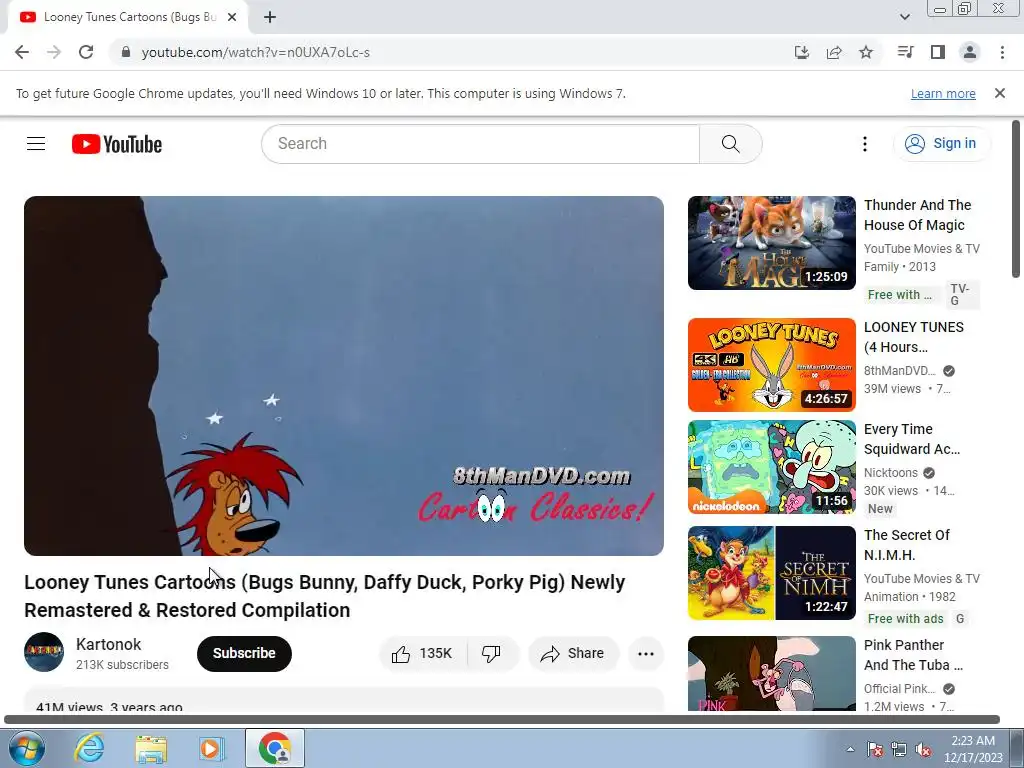Open the media controls icon
1024x768 pixels.
pos(905,52)
